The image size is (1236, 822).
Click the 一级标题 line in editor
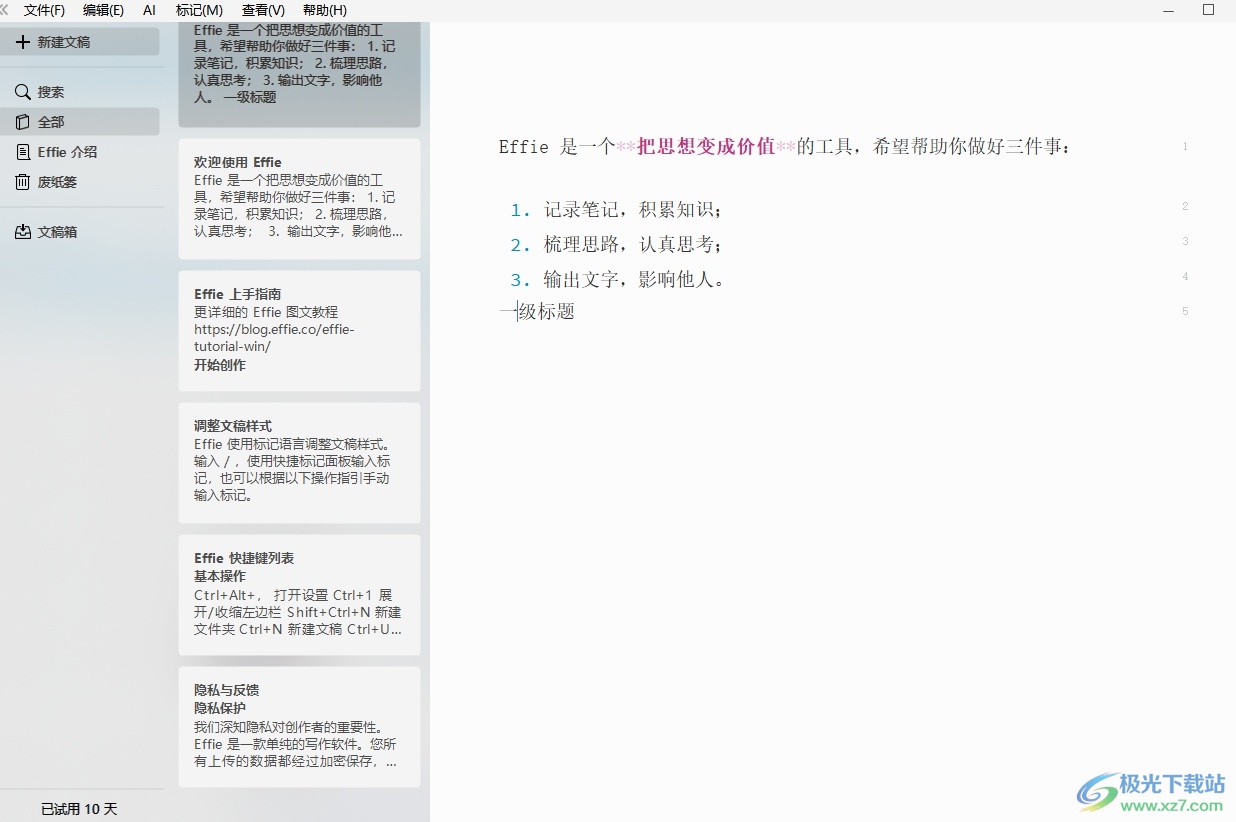pos(537,312)
